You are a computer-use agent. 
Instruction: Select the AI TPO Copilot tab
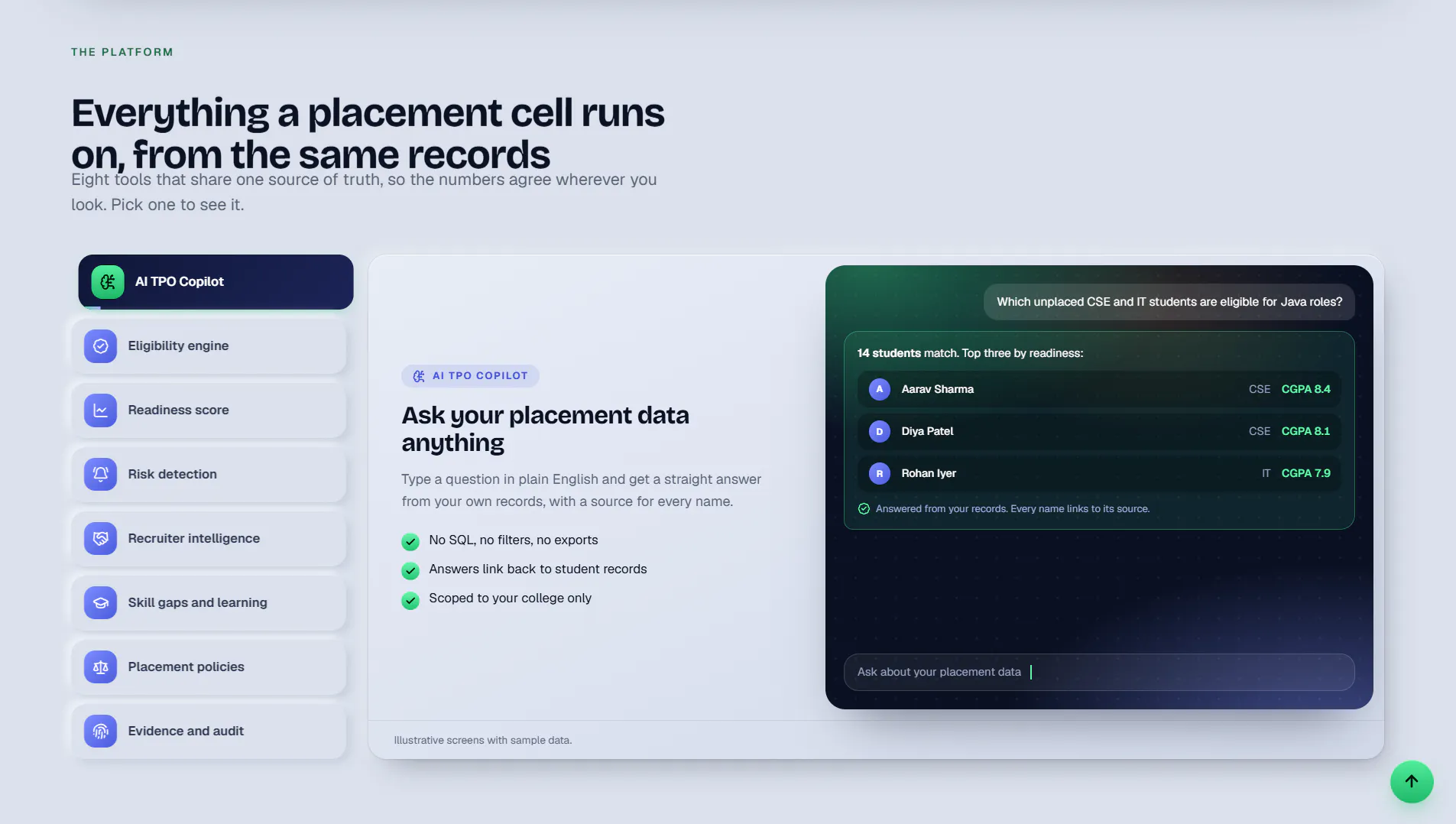(x=216, y=282)
